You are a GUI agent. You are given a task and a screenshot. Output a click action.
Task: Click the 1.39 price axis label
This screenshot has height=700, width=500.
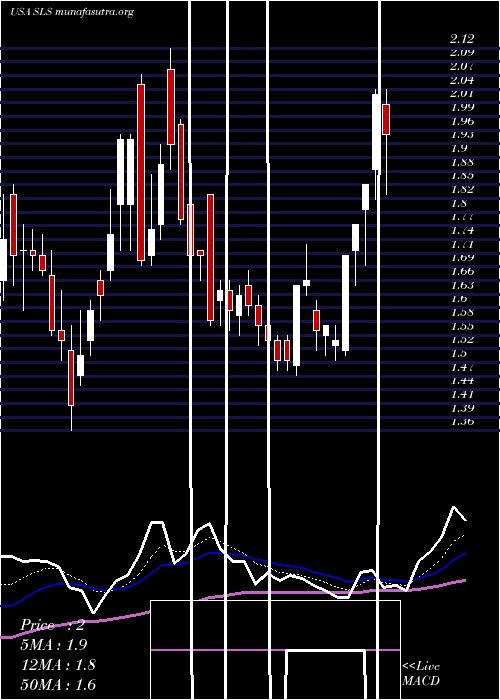462,408
